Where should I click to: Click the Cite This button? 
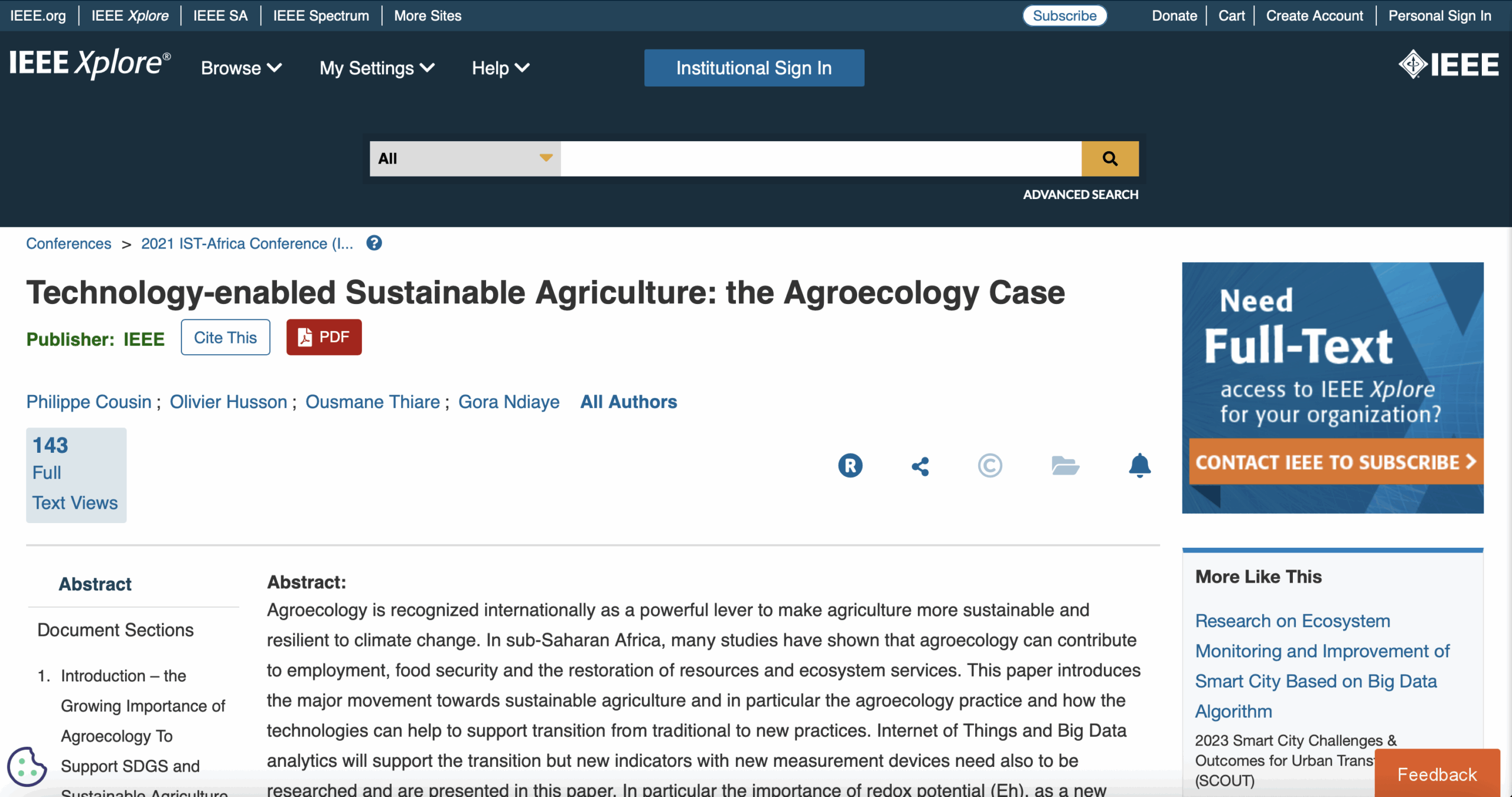tap(225, 337)
